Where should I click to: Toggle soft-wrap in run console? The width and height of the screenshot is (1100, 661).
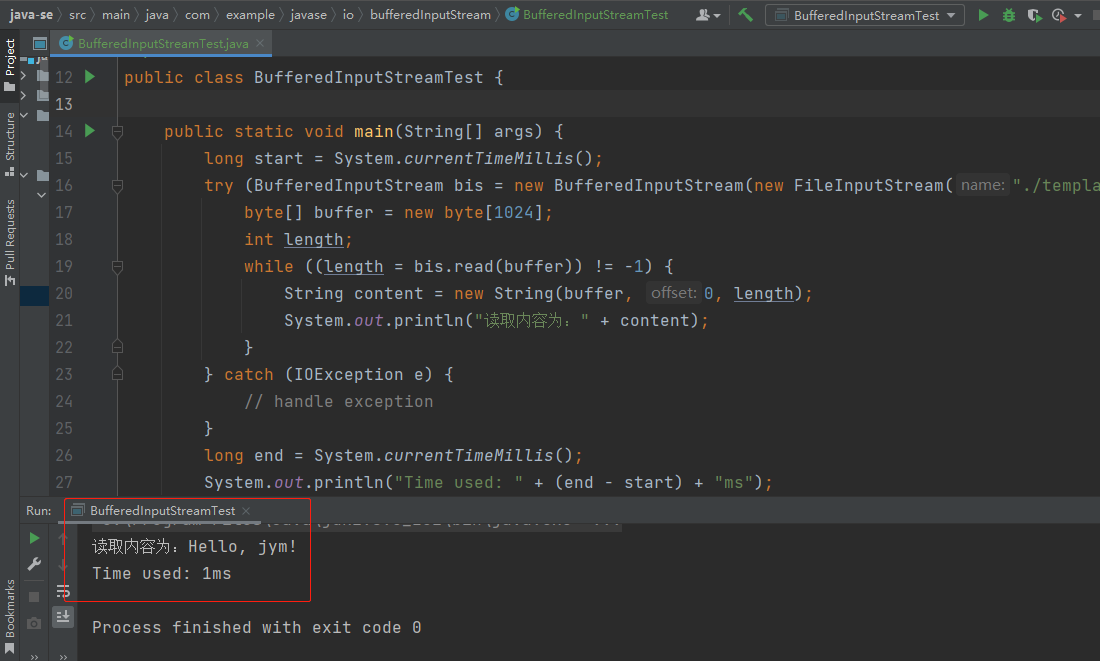coord(63,591)
